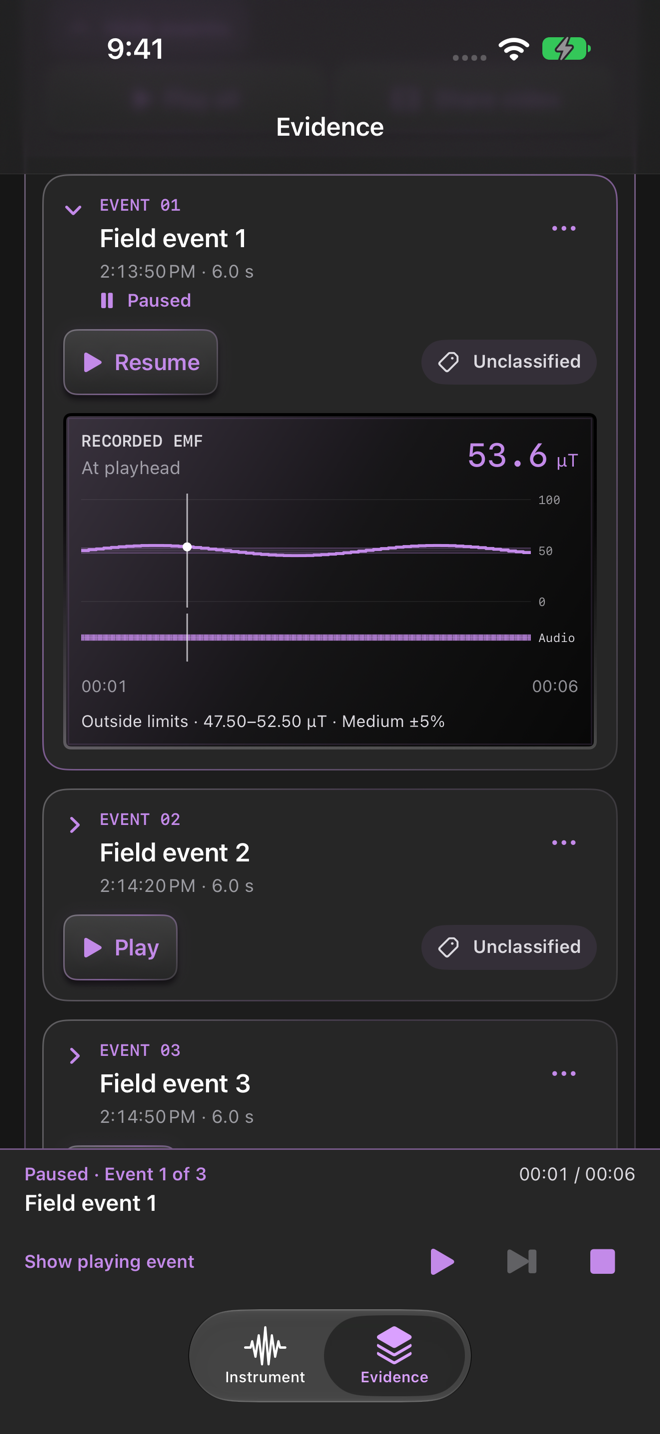660x1434 pixels.
Task: Resume playback of Field event 1
Action: [141, 362]
